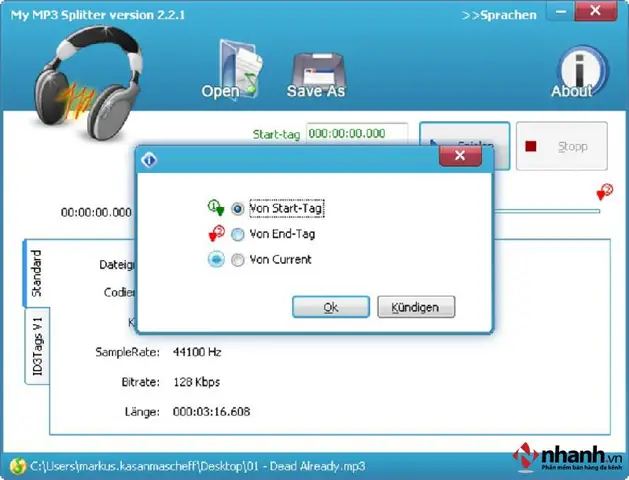
Task: Click status bar music disc icon
Action: pos(17,466)
